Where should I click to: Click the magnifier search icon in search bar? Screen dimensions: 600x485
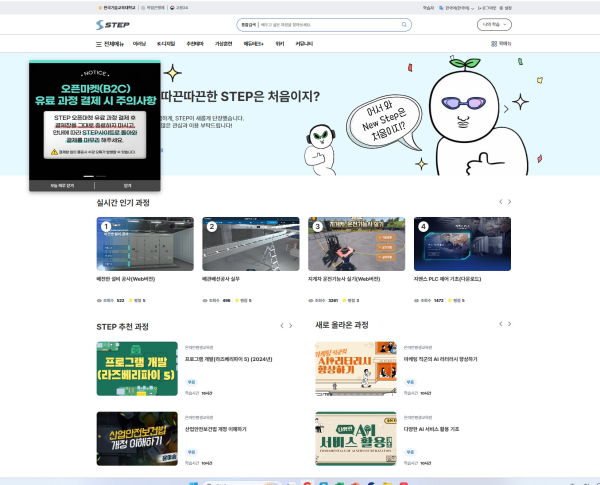[404, 24]
